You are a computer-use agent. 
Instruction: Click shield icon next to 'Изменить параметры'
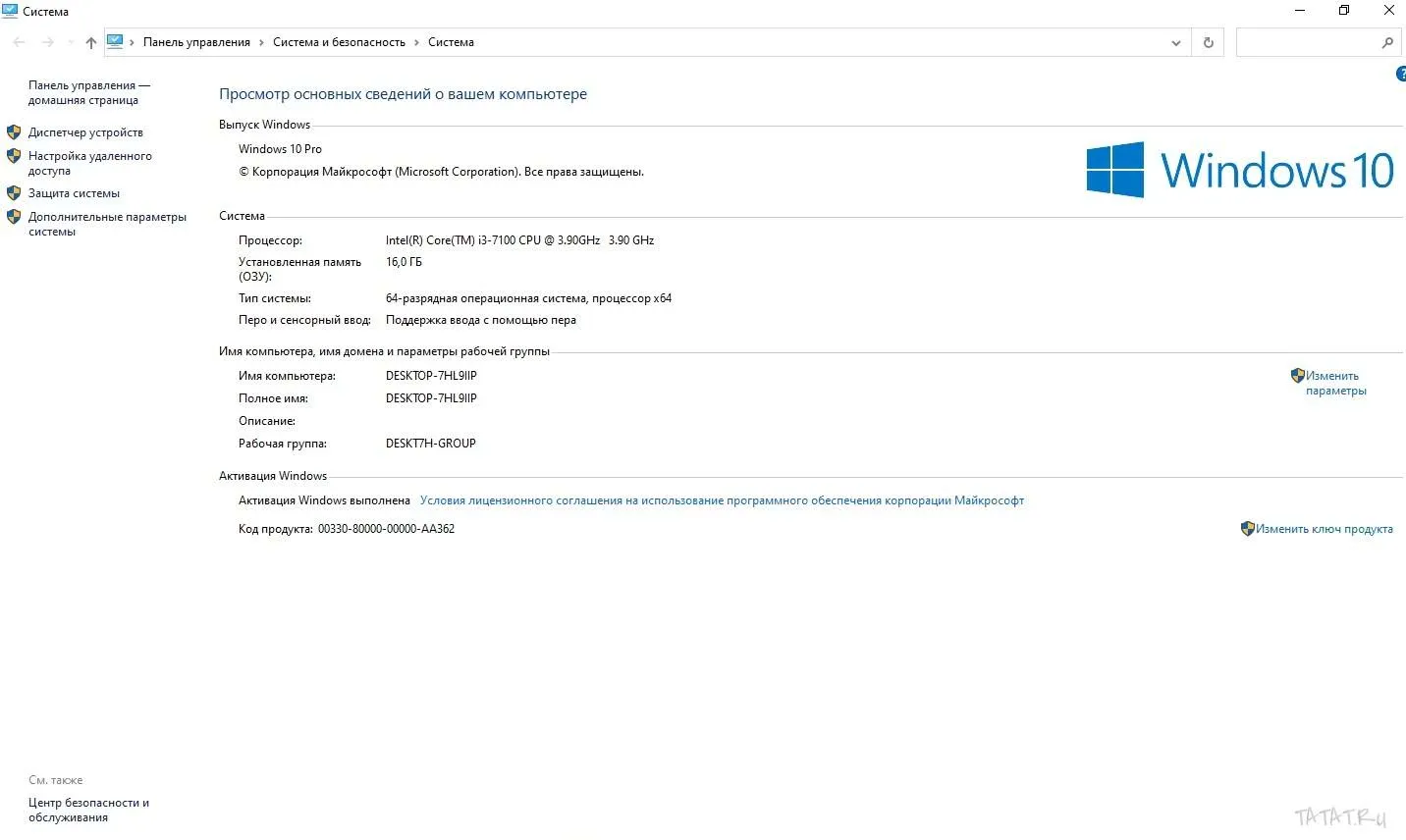[1297, 375]
